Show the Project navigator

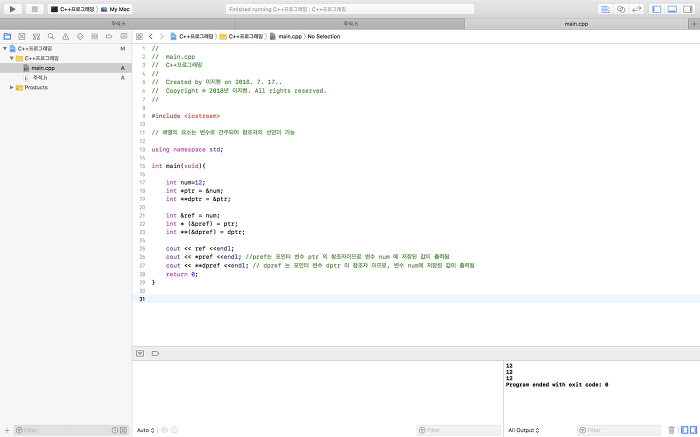(x=7, y=36)
